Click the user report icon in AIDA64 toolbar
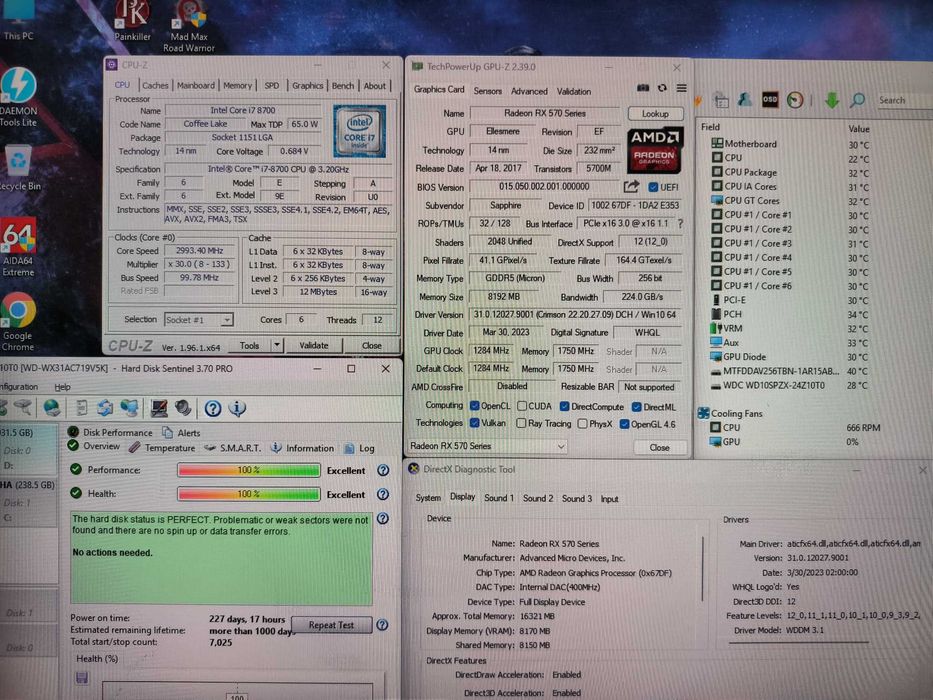This screenshot has width=933, height=700. coord(744,100)
